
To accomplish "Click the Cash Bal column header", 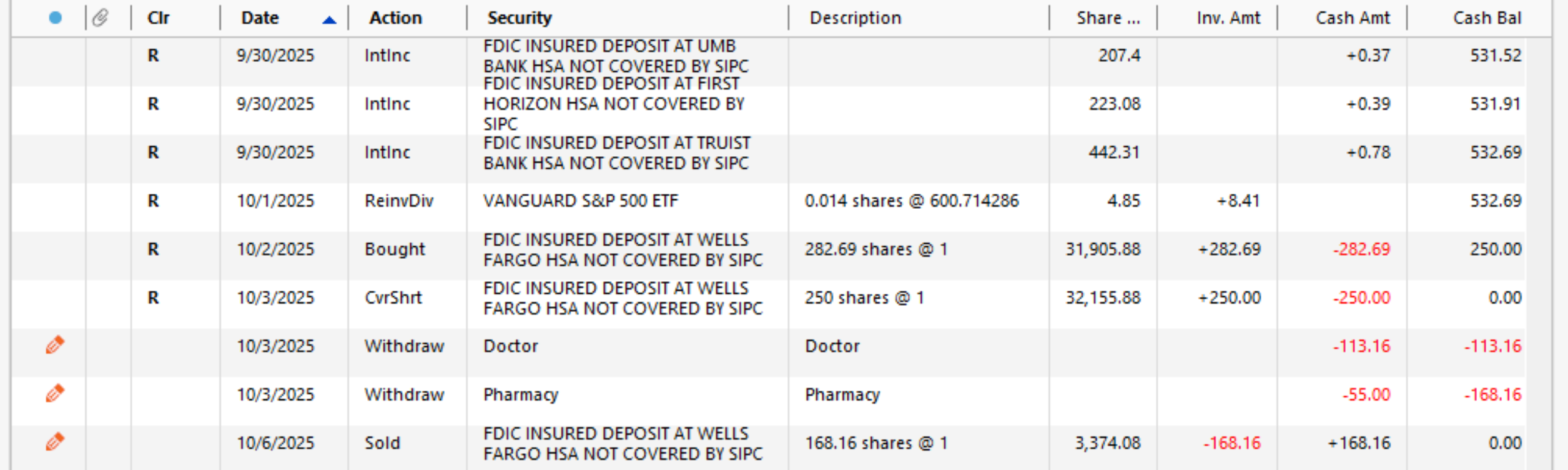I will (1487, 18).
